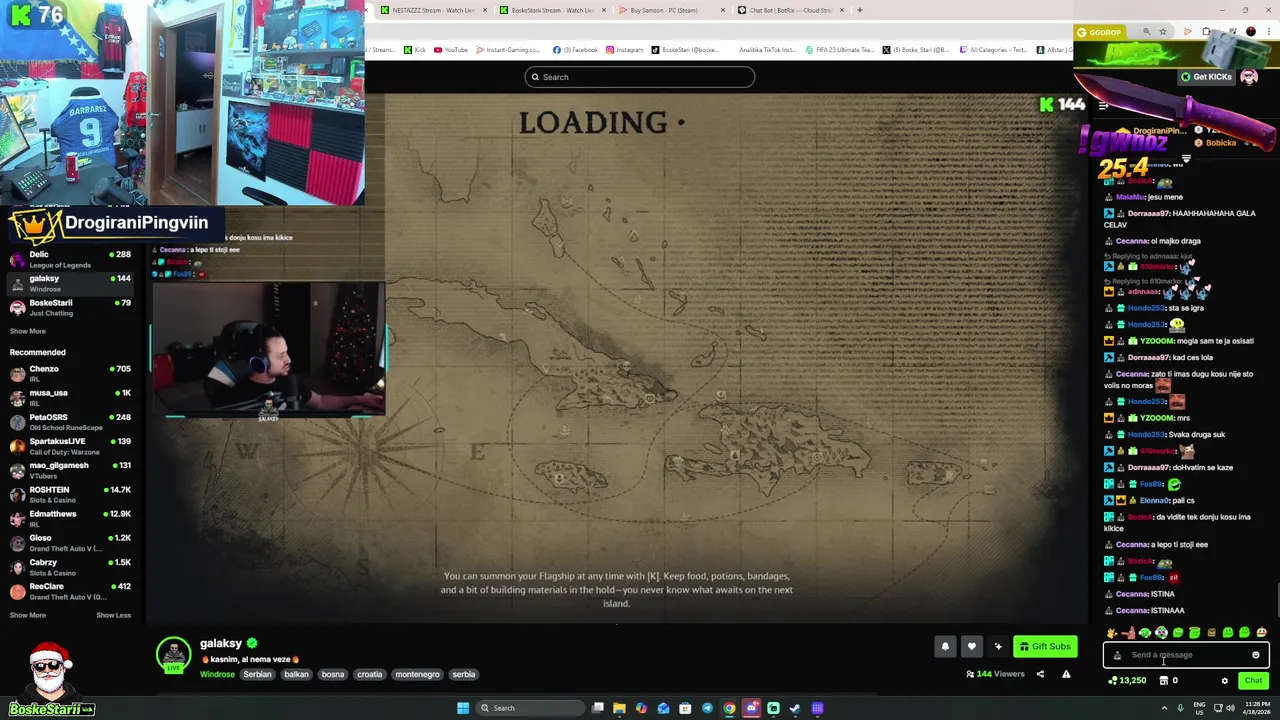Viewport: 1280px width, 720px height.
Task: Open Chenzo recommended channel
Action: click(x=70, y=373)
